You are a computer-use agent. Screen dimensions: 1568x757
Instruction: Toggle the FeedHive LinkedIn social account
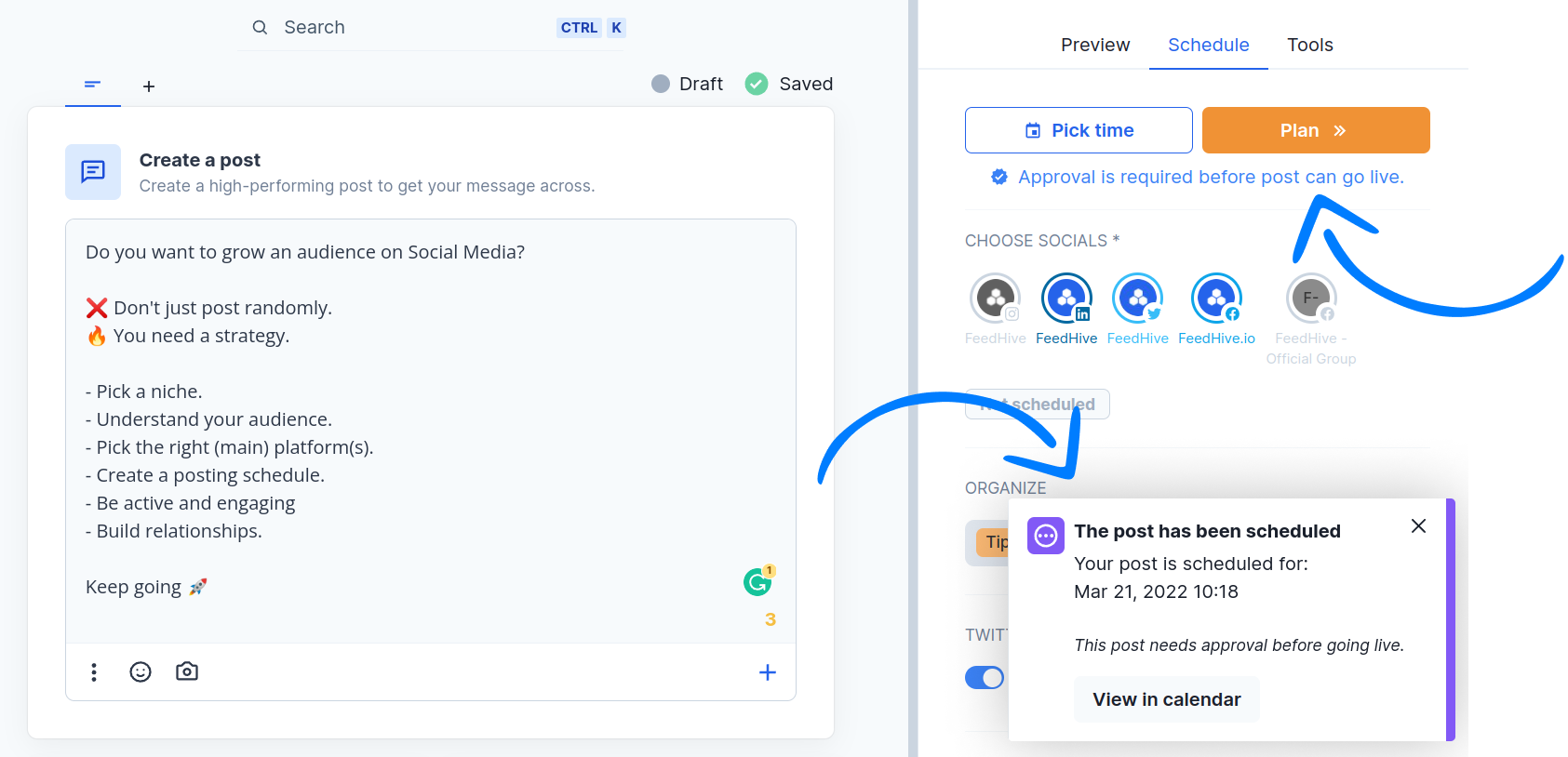click(1066, 299)
